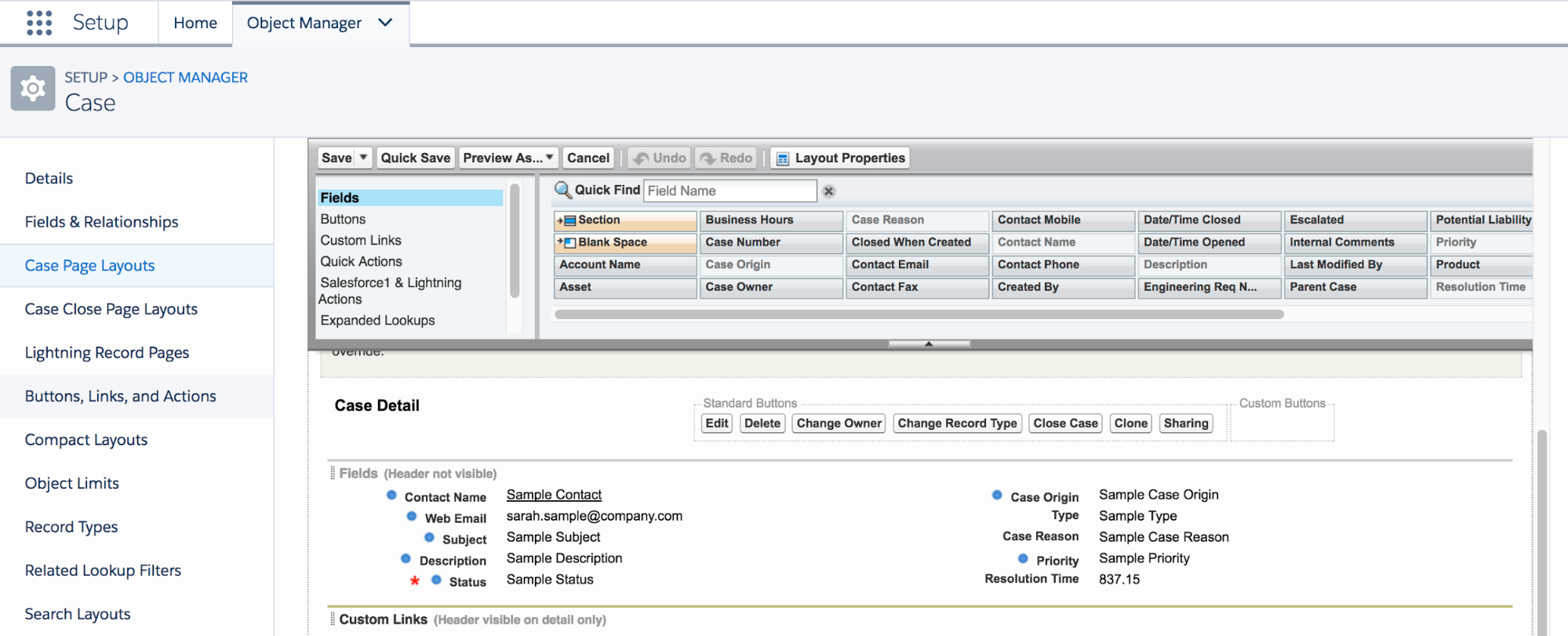Select Custom Links palette category
1568x636 pixels.
(x=361, y=240)
